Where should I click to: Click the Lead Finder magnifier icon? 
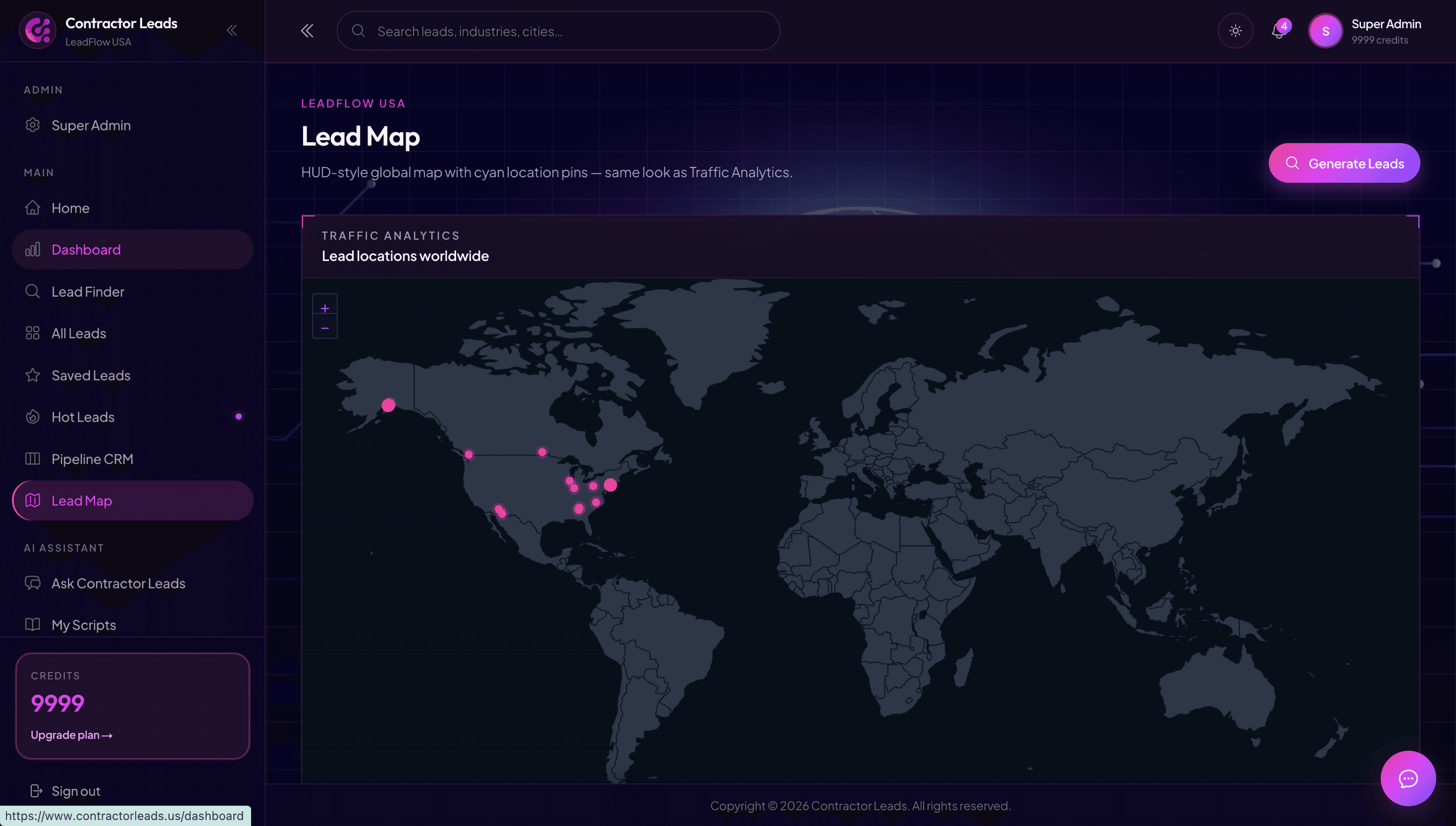32,291
